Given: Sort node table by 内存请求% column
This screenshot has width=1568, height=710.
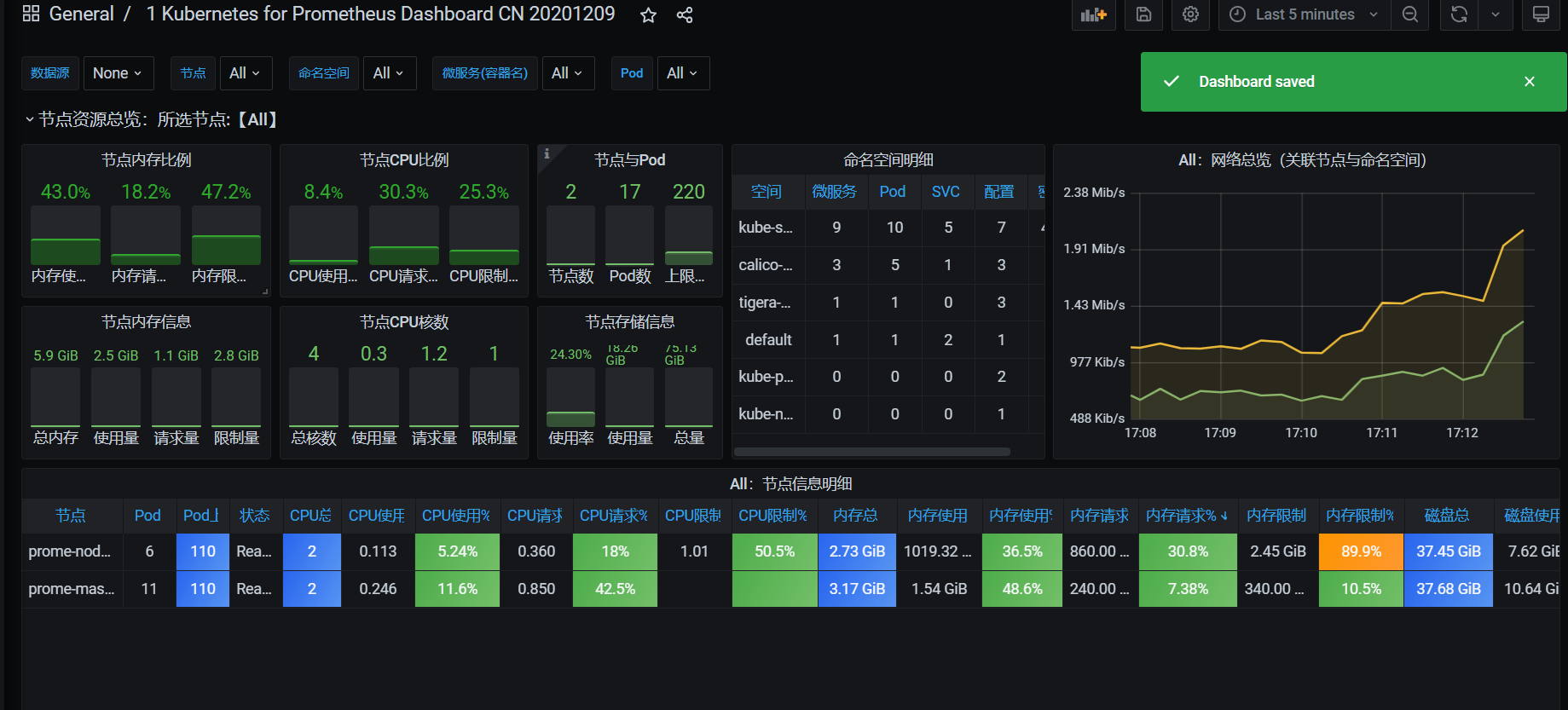Looking at the screenshot, I should (1186, 516).
